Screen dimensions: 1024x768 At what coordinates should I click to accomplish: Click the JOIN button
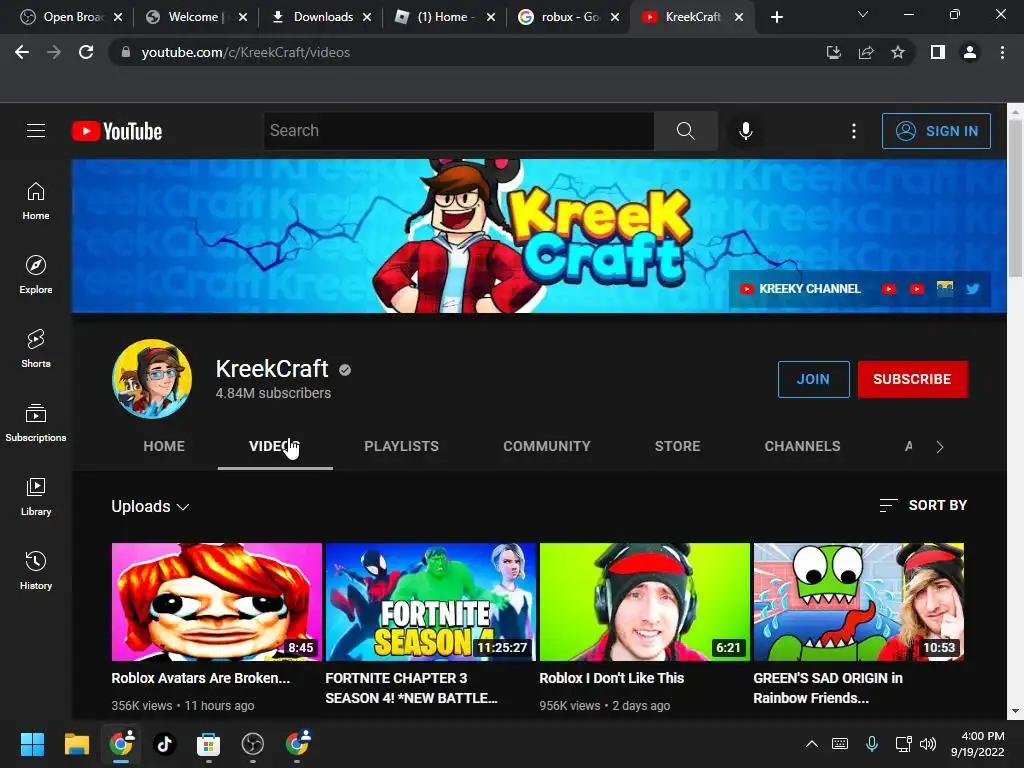coord(813,379)
